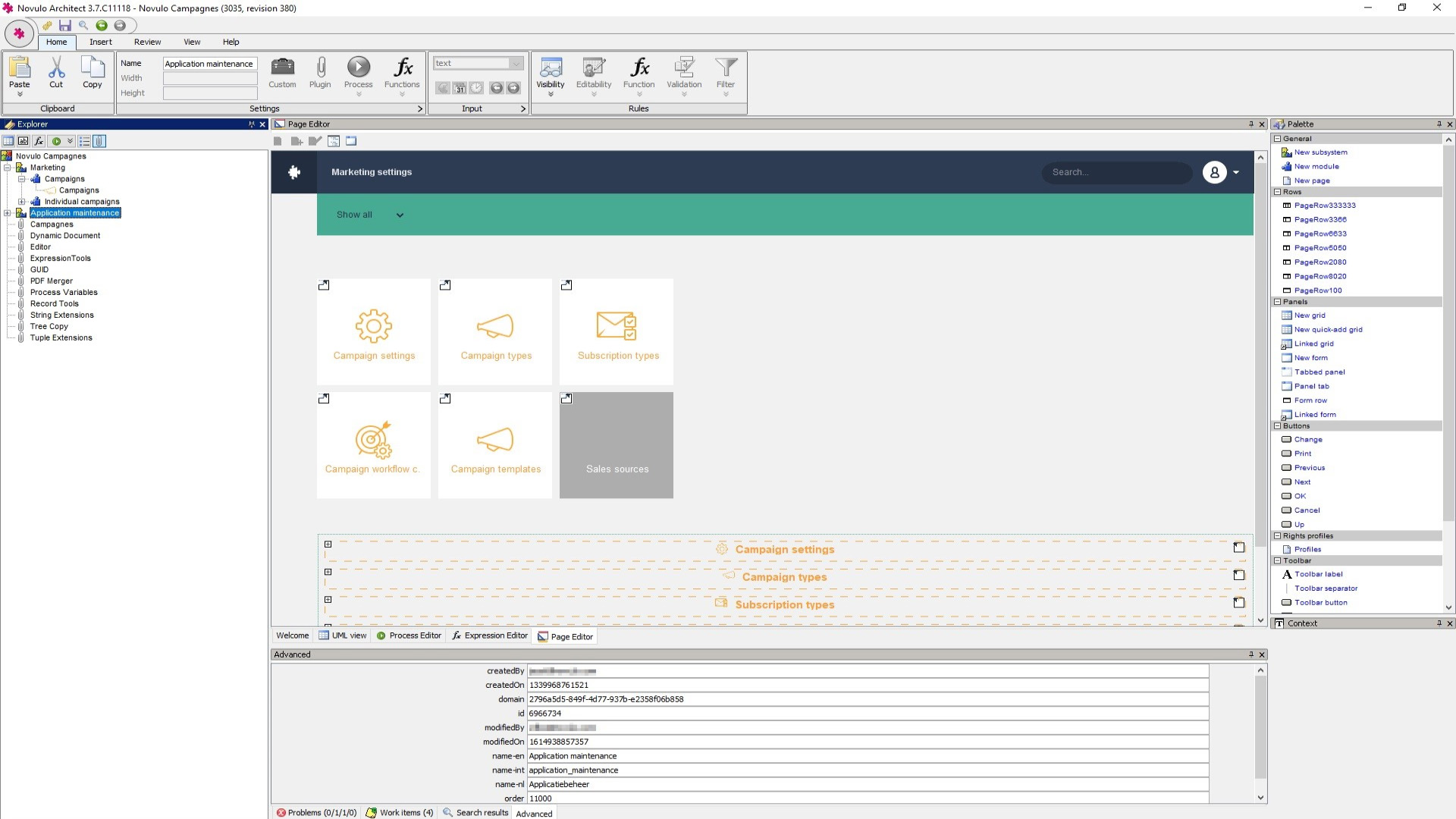Click the green back arrow in quick access toolbar
The height and width of the screenshot is (819, 1456).
(x=102, y=26)
